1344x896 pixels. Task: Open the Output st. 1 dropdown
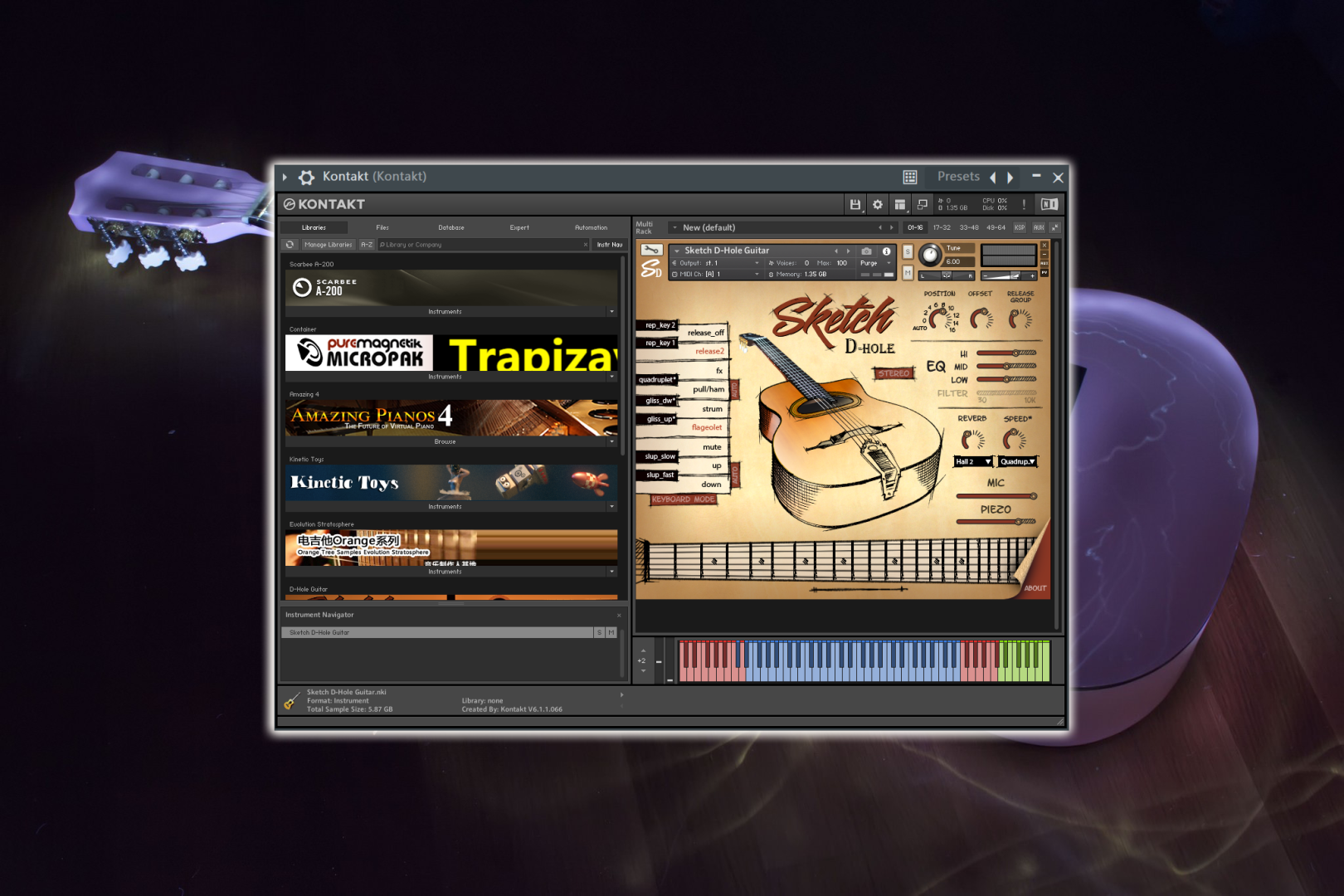pos(716,263)
